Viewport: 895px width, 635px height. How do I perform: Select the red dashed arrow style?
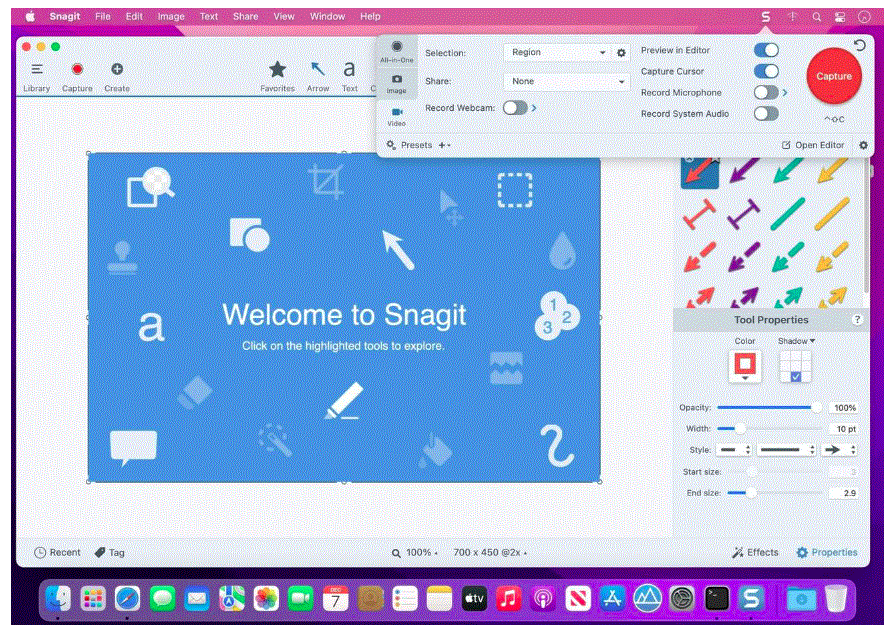pos(699,256)
